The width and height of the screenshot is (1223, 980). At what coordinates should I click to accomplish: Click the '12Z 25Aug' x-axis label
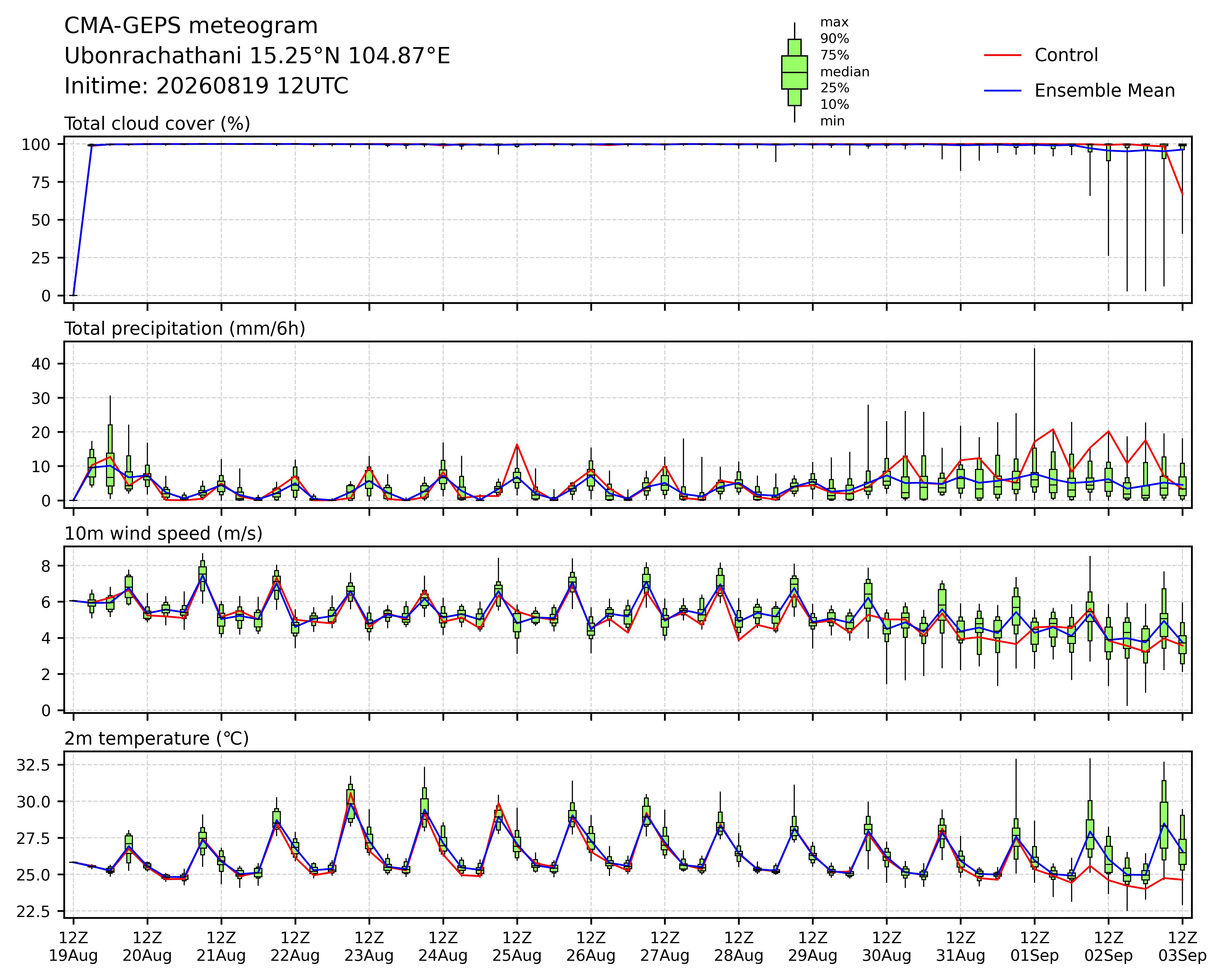[x=517, y=947]
